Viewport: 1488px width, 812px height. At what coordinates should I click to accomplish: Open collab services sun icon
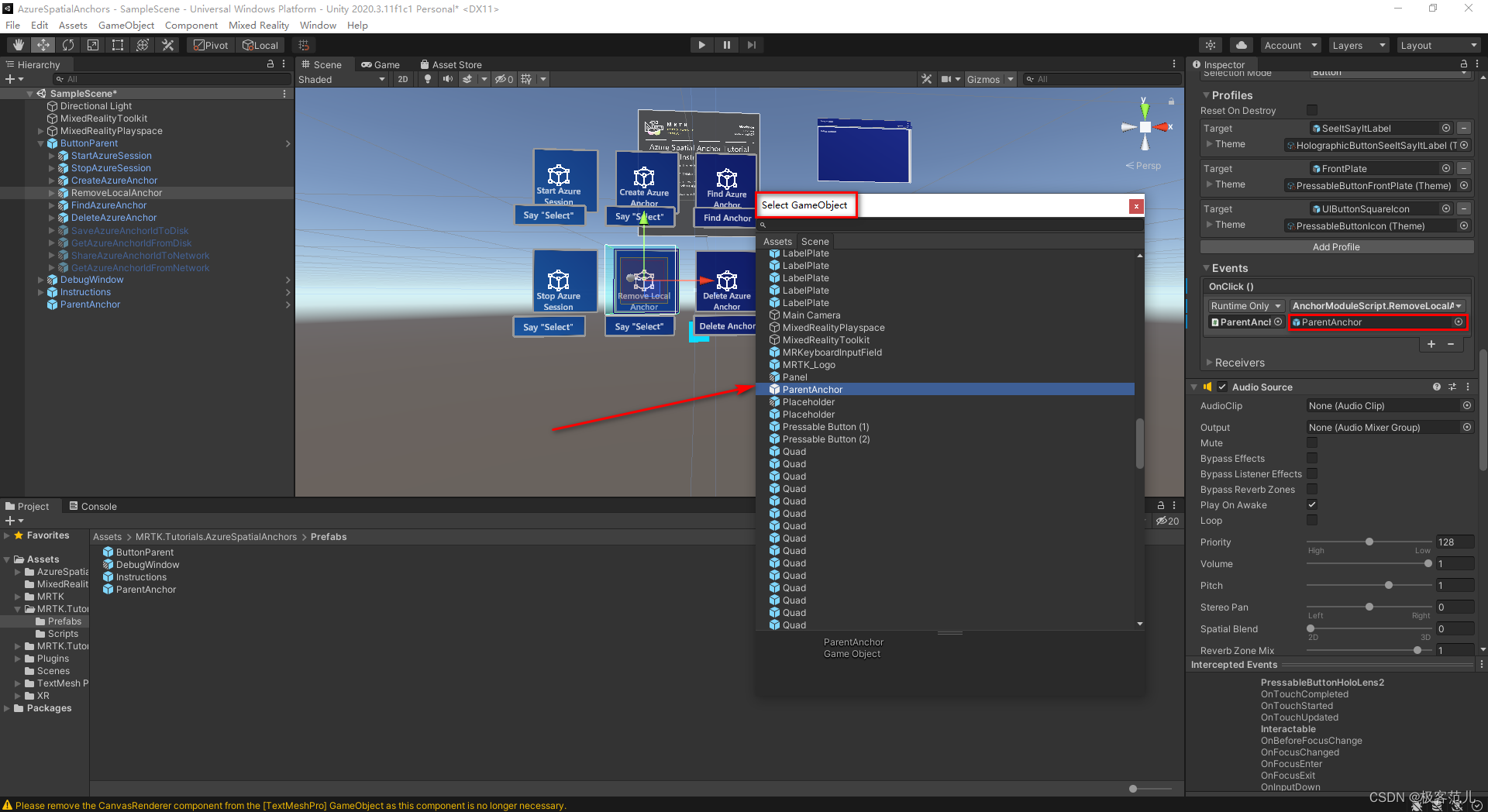1211,45
